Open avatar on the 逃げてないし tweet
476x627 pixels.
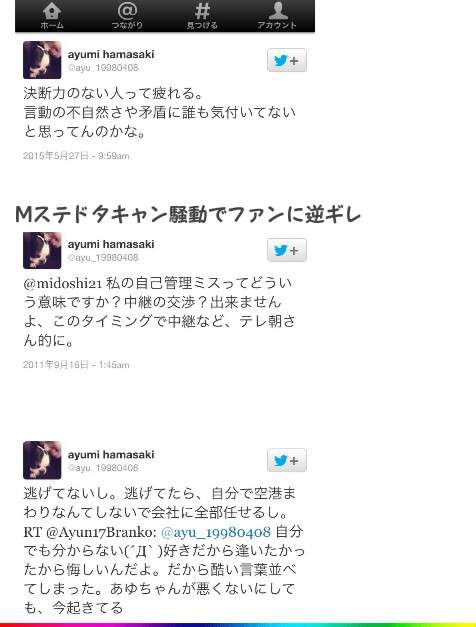coord(42,460)
